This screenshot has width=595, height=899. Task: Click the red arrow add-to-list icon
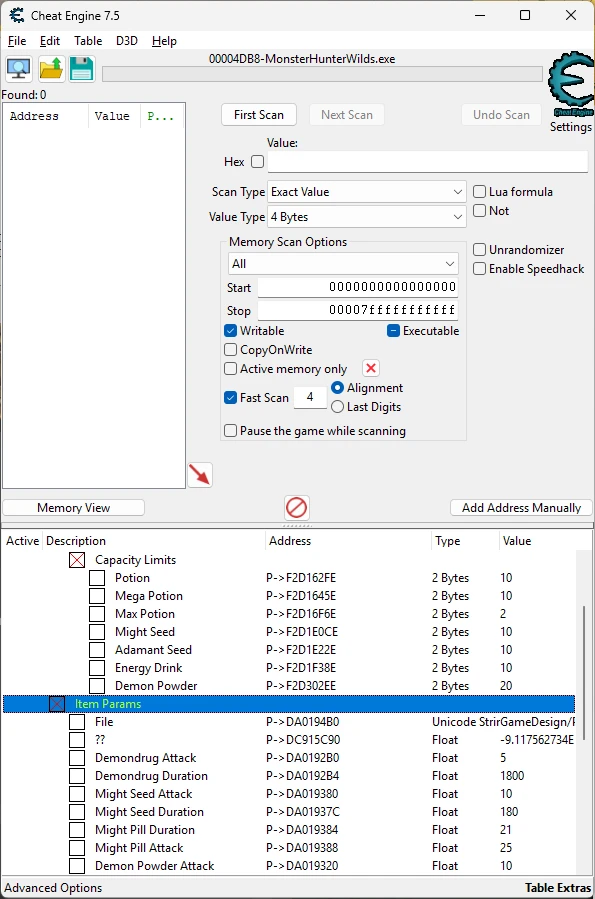tap(200, 475)
